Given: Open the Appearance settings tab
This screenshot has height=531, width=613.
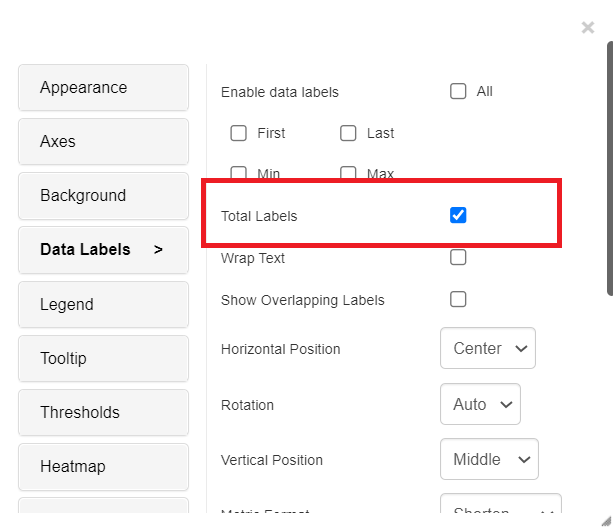Looking at the screenshot, I should (103, 88).
